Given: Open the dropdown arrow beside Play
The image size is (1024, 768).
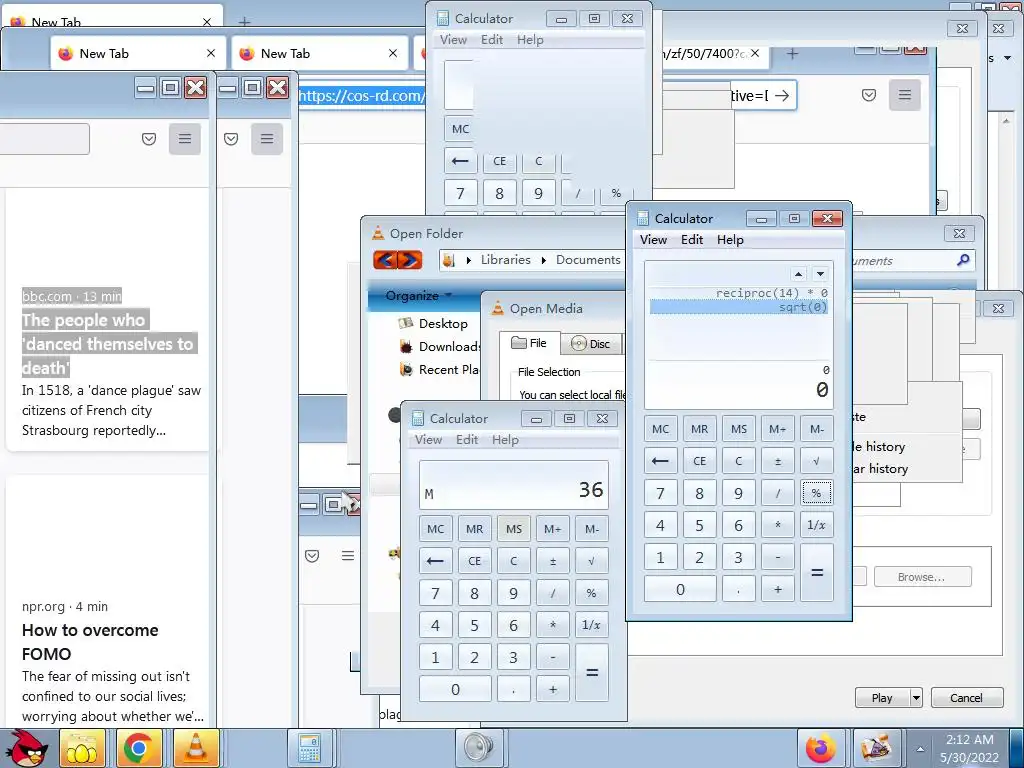Looking at the screenshot, I should [916, 698].
